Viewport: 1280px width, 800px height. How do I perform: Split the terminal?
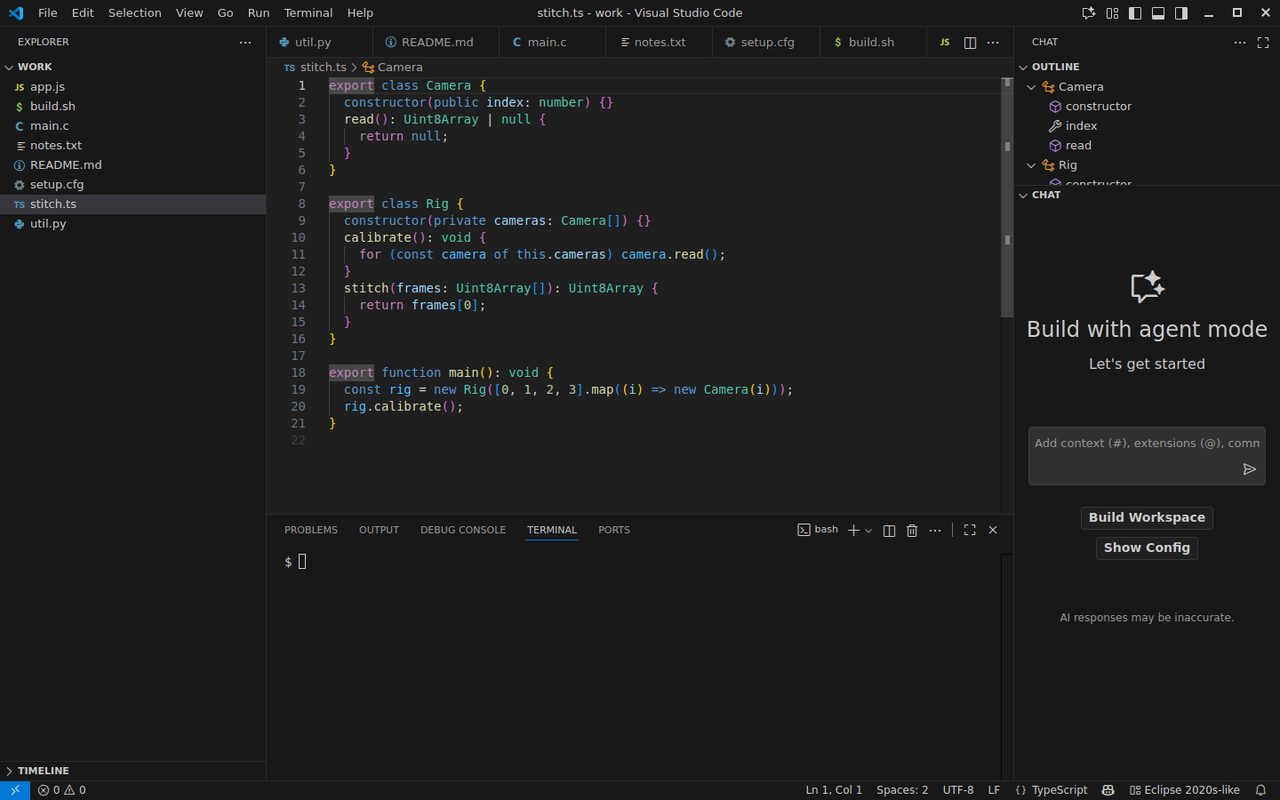click(x=889, y=530)
